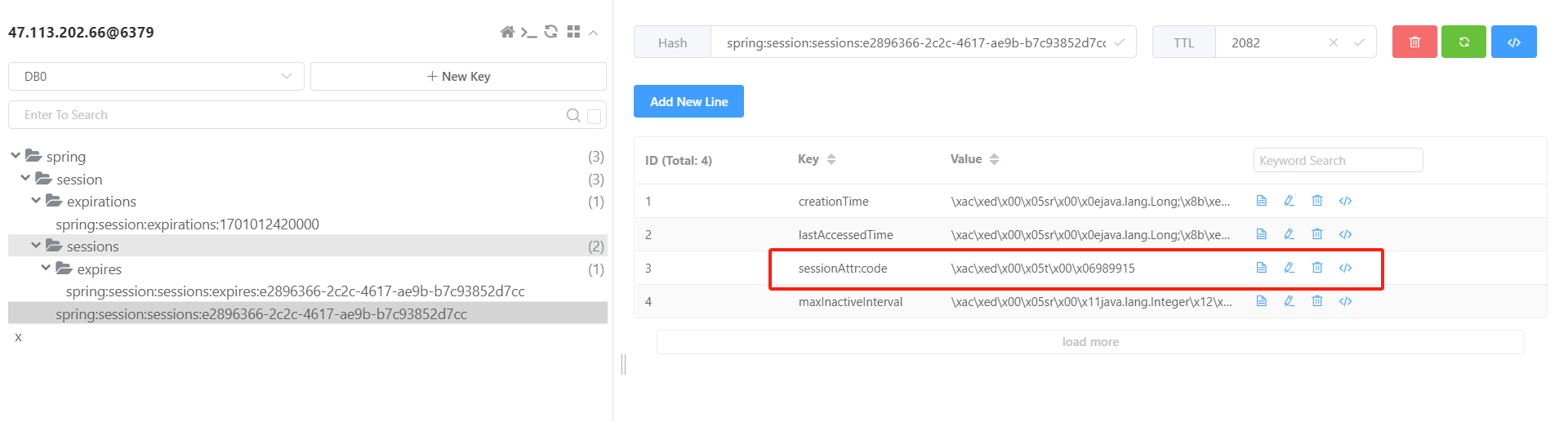View lastAccessedTime row details
The width and height of the screenshot is (1568, 422).
[1262, 234]
